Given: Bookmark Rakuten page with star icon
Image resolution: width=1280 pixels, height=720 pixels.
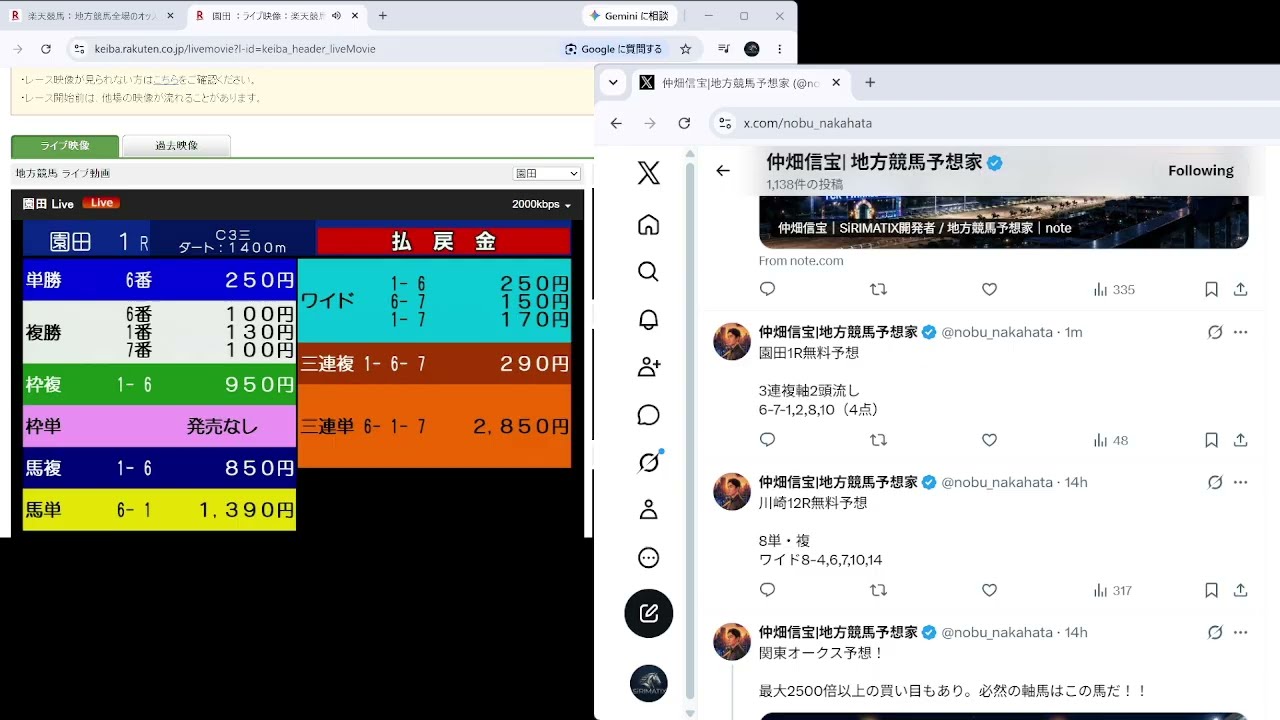Looking at the screenshot, I should (x=685, y=48).
